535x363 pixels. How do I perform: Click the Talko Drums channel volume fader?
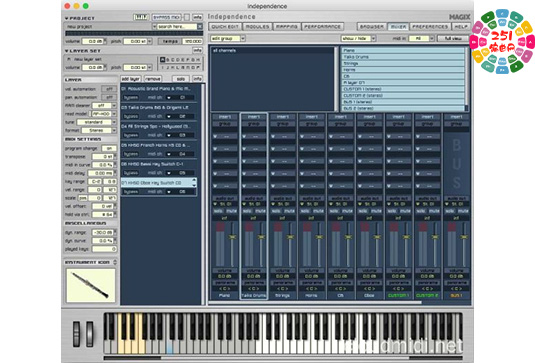point(261,237)
